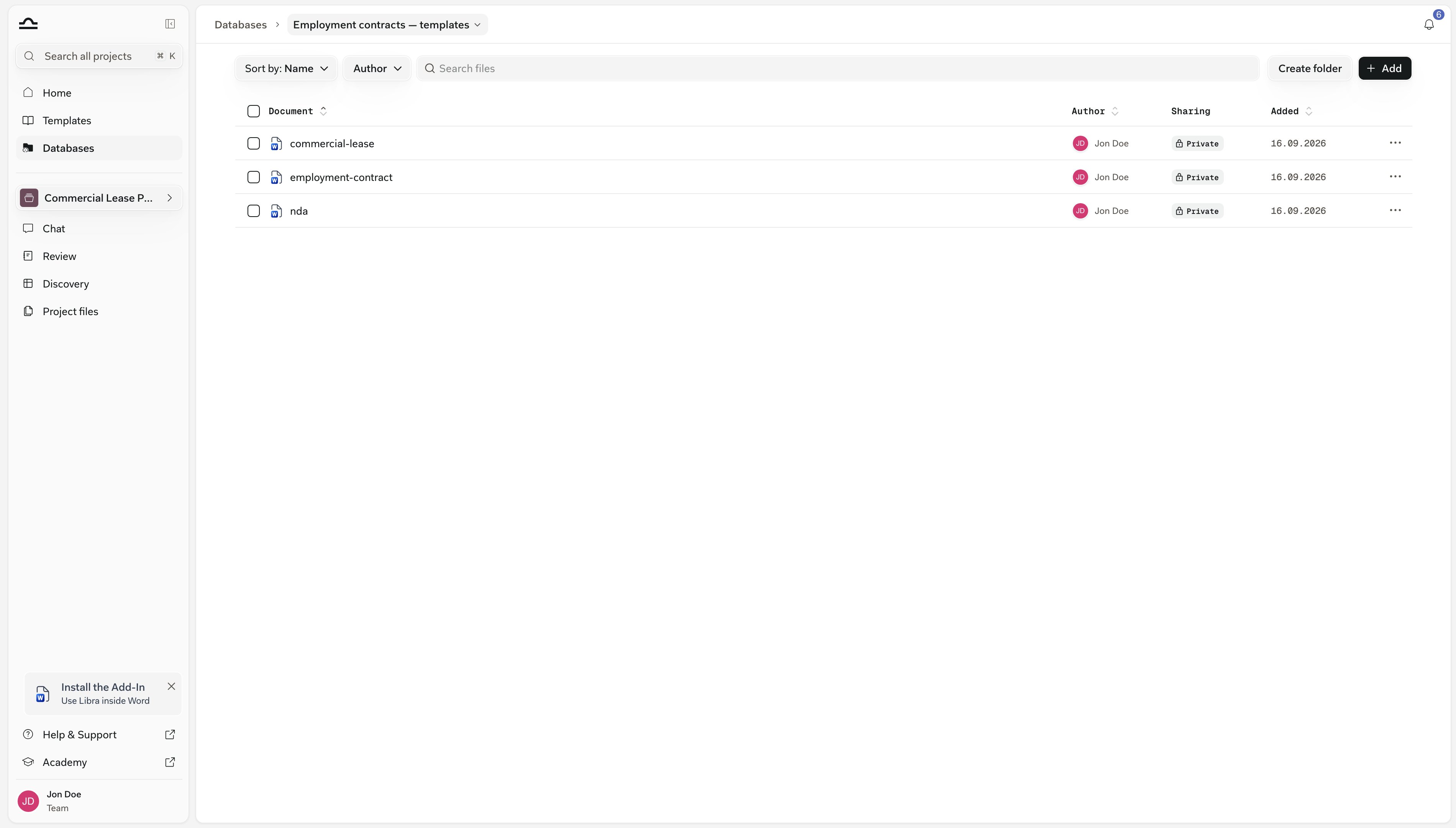Click the Private badge for employment-contract
Image resolution: width=1456 pixels, height=828 pixels.
click(x=1197, y=177)
